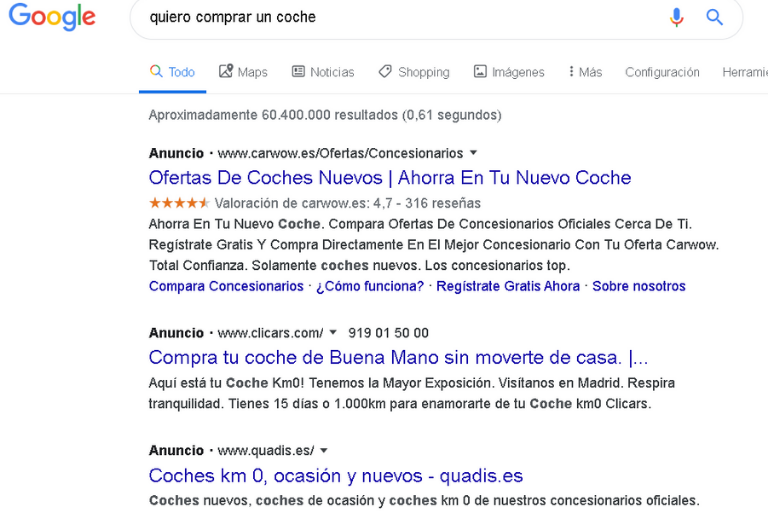768x520 pixels.
Task: Click 'Valoración de carwow.es: 4,7 - 316 reseñas'
Action: (x=348, y=203)
